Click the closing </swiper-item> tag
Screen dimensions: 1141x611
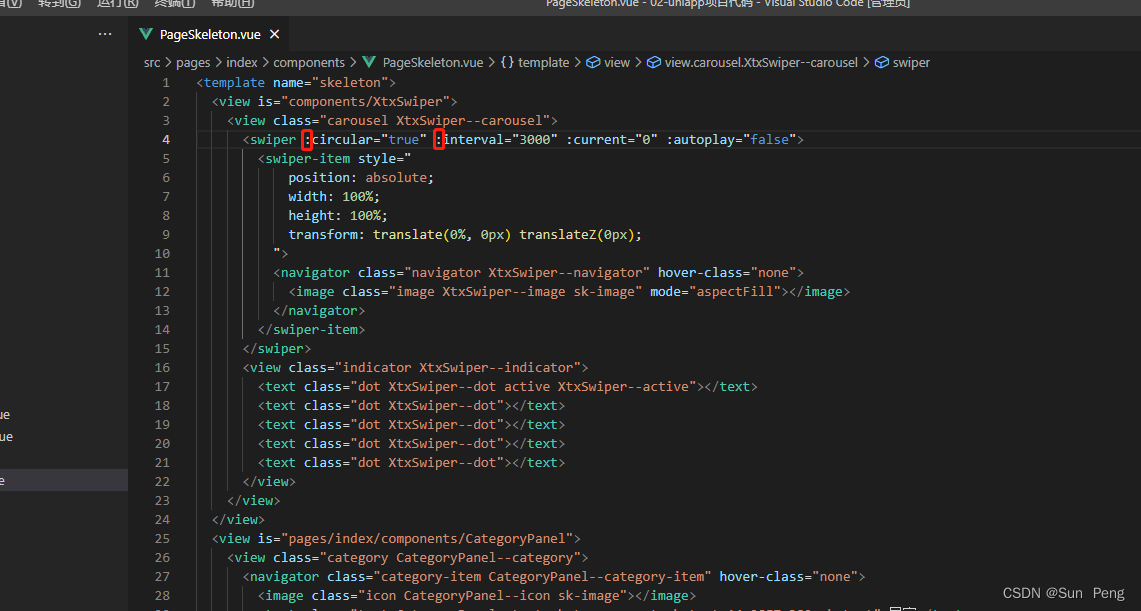(x=311, y=330)
